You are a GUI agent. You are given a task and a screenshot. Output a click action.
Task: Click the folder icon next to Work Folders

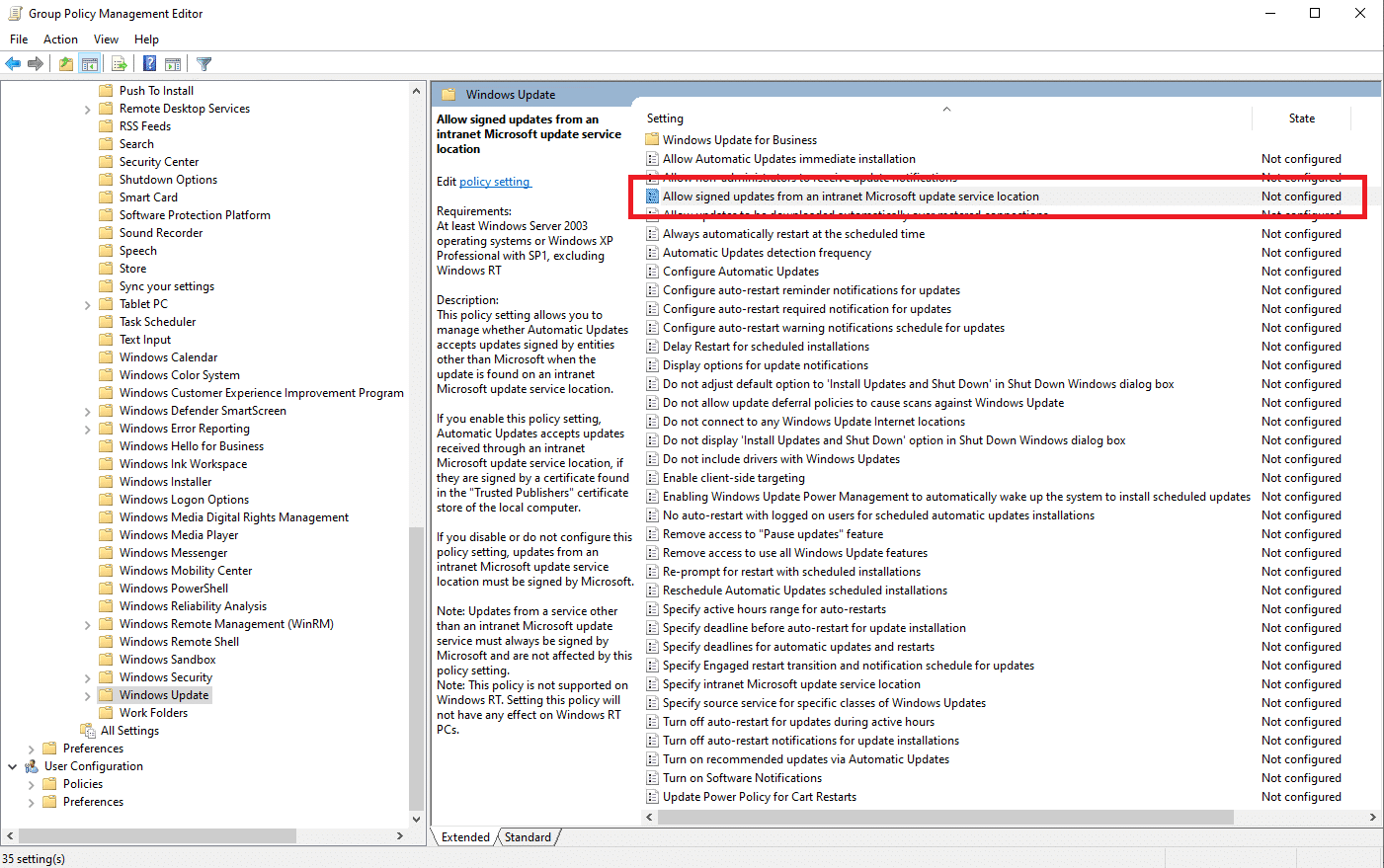[107, 713]
